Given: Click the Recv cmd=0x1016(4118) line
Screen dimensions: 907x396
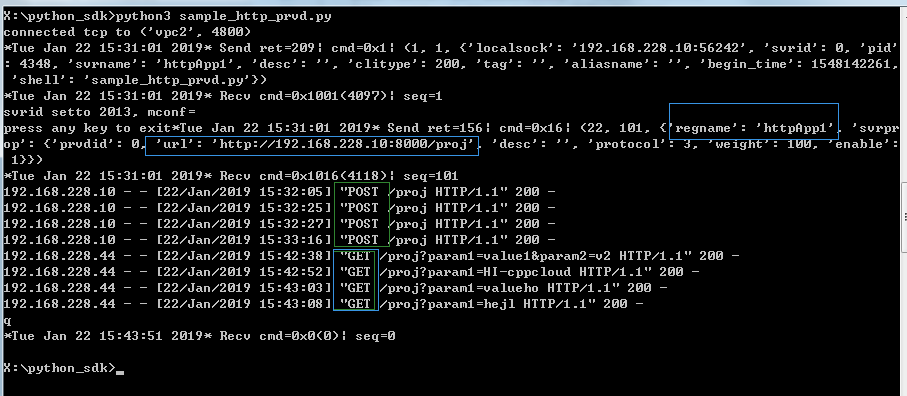Looking at the screenshot, I should [x=231, y=176].
